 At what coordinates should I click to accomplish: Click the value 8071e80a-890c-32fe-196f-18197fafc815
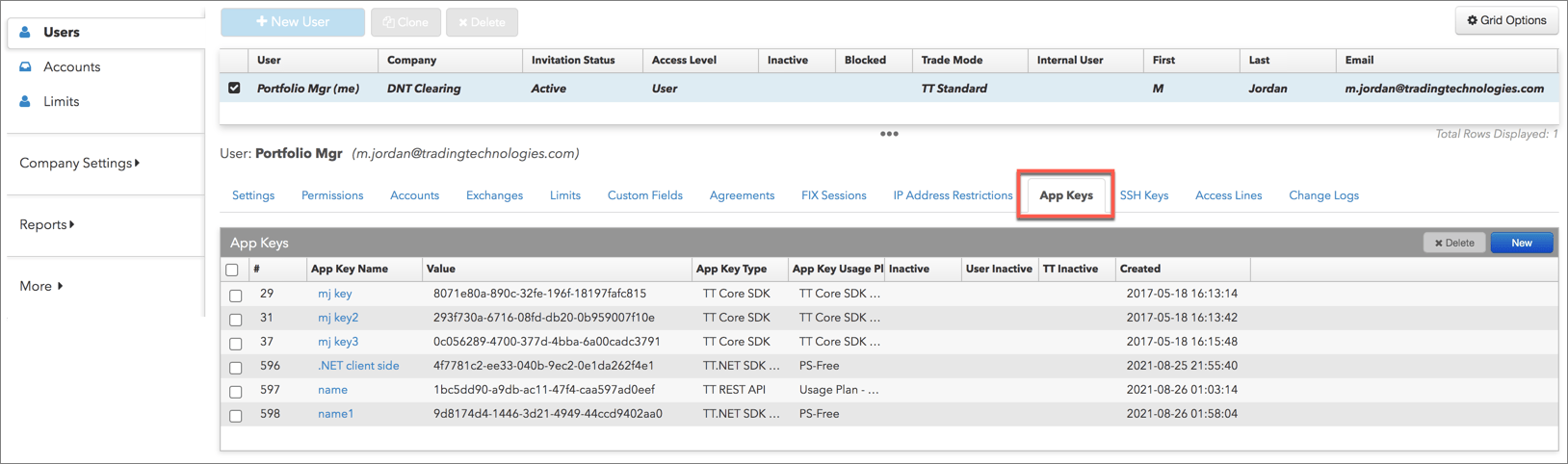coord(539,294)
